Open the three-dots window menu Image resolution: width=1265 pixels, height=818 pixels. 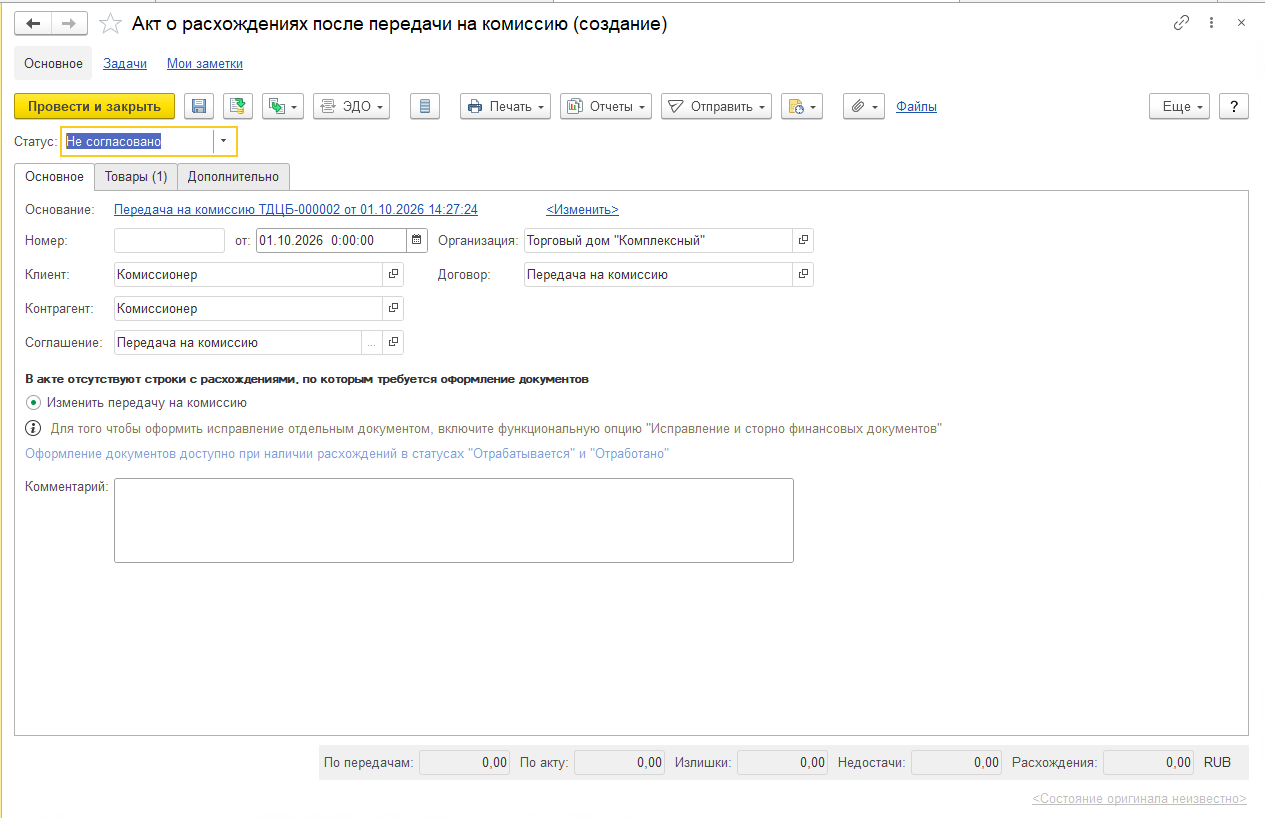click(1211, 23)
